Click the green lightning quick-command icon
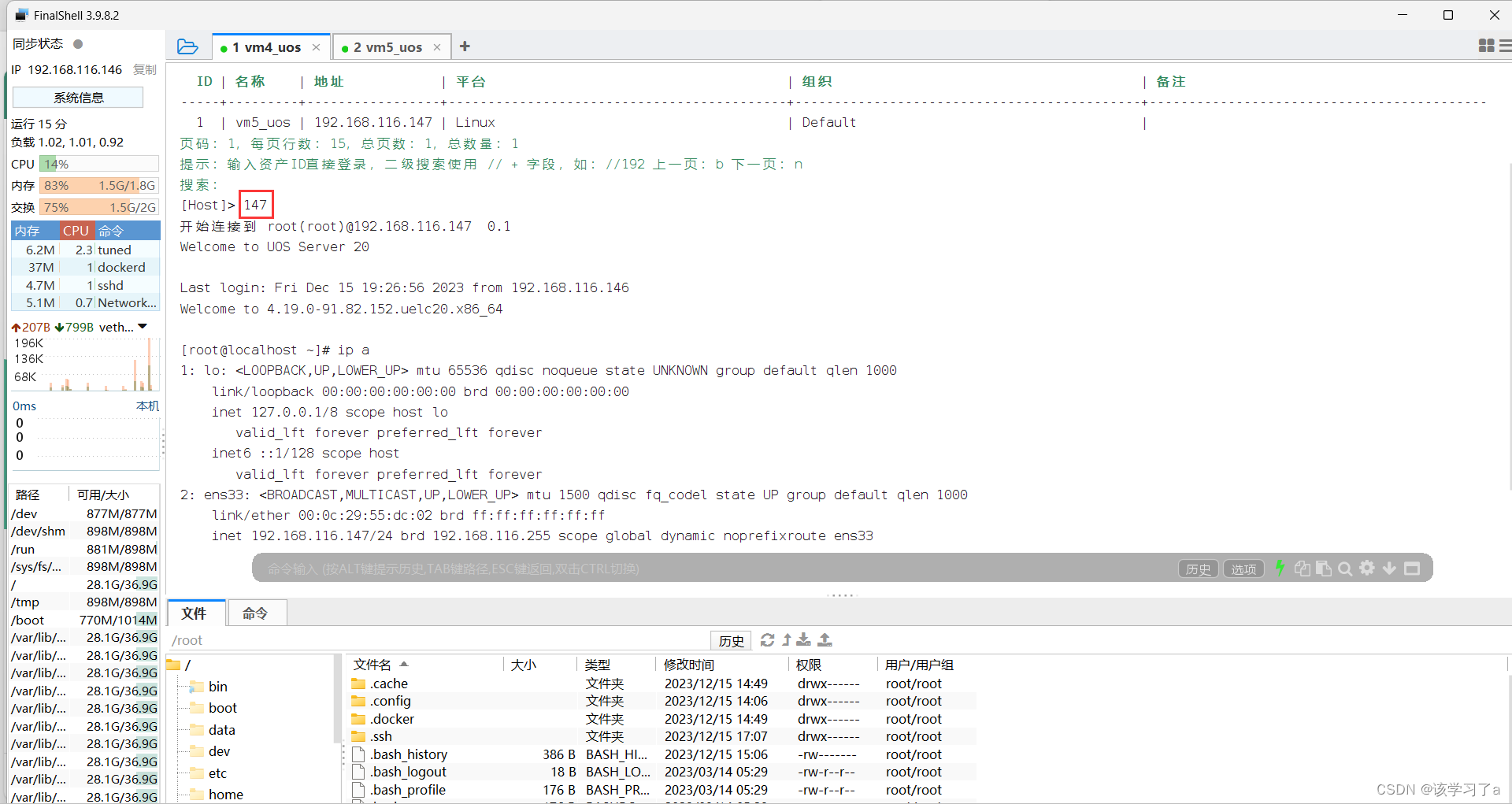The height and width of the screenshot is (804, 1512). tap(1280, 568)
